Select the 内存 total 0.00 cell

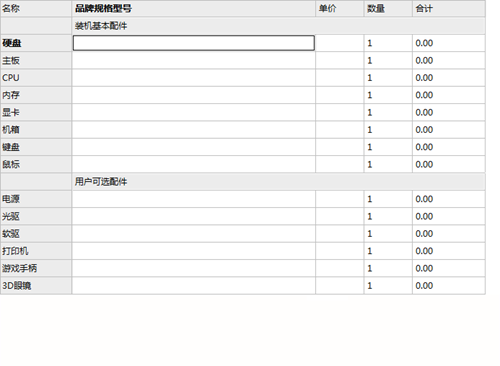coord(449,95)
